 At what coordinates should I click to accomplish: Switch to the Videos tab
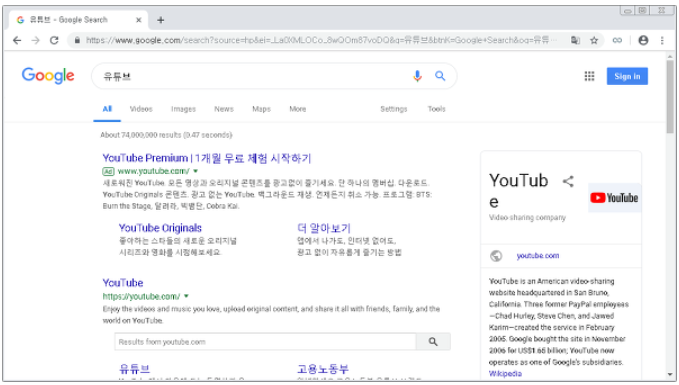point(141,109)
